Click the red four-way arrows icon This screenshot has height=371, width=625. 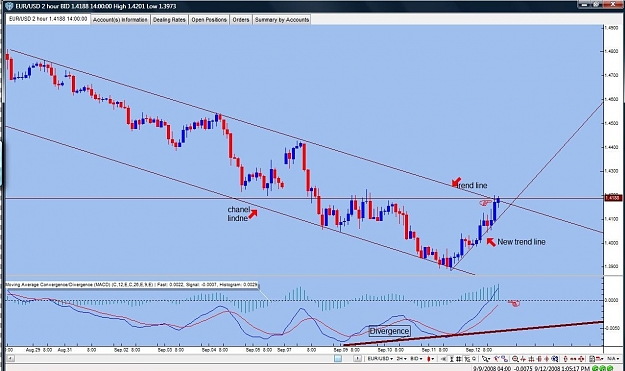(x=581, y=359)
